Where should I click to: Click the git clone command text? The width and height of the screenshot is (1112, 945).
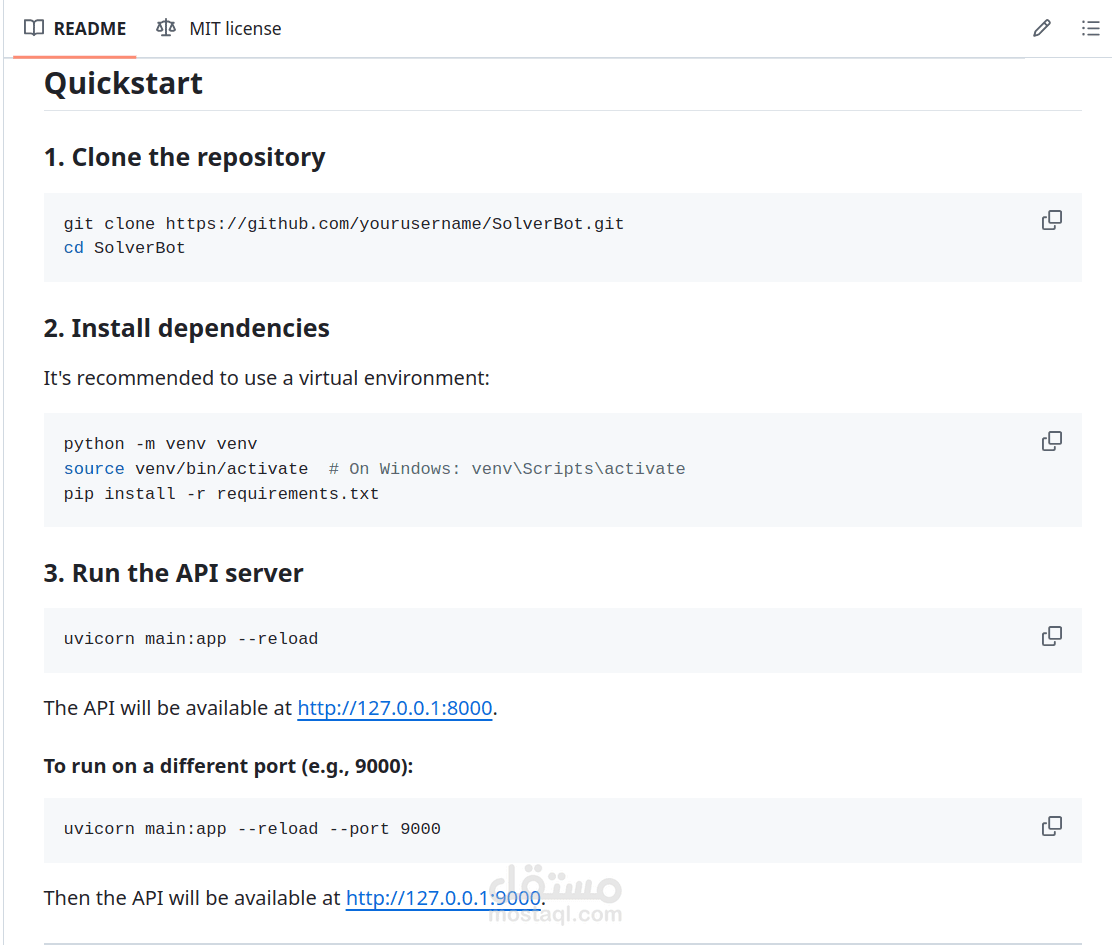(x=344, y=224)
